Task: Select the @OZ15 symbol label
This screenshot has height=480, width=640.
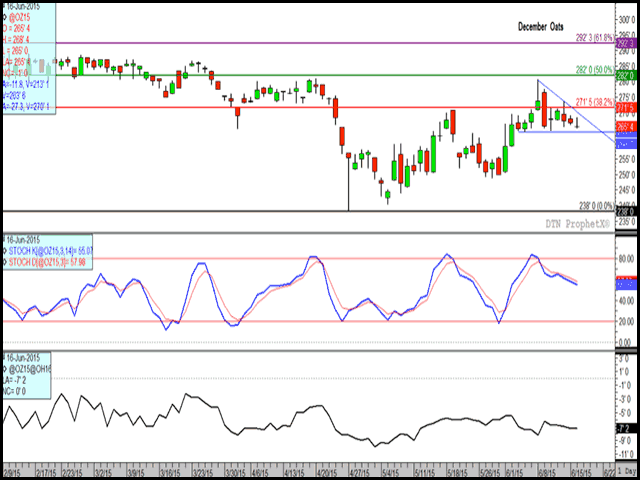Action: (x=20, y=18)
